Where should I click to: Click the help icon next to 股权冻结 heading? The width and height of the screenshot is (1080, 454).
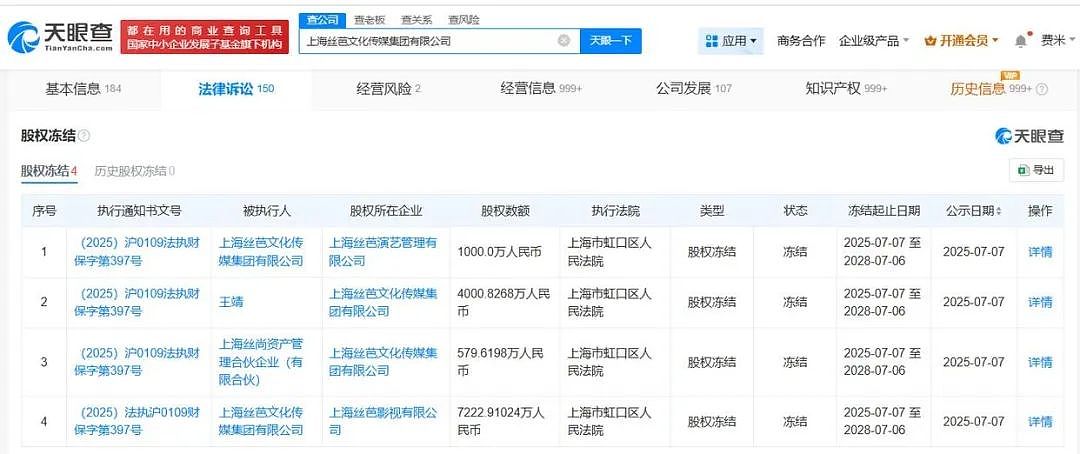click(x=84, y=136)
